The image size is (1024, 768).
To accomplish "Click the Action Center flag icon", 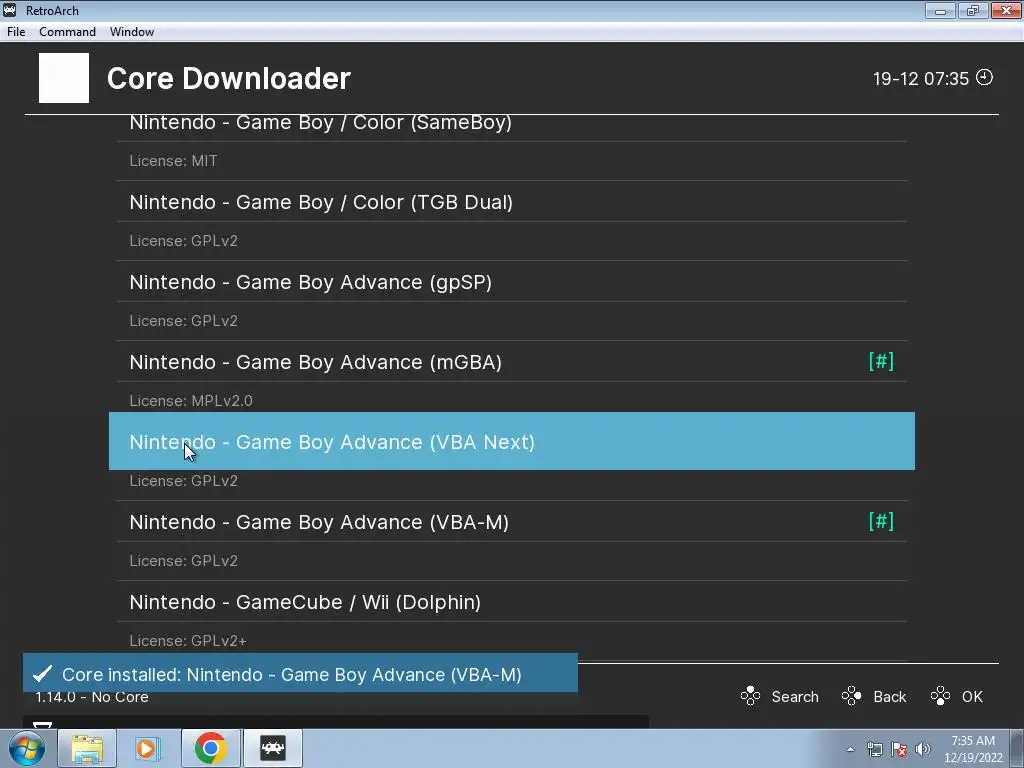I will [899, 749].
